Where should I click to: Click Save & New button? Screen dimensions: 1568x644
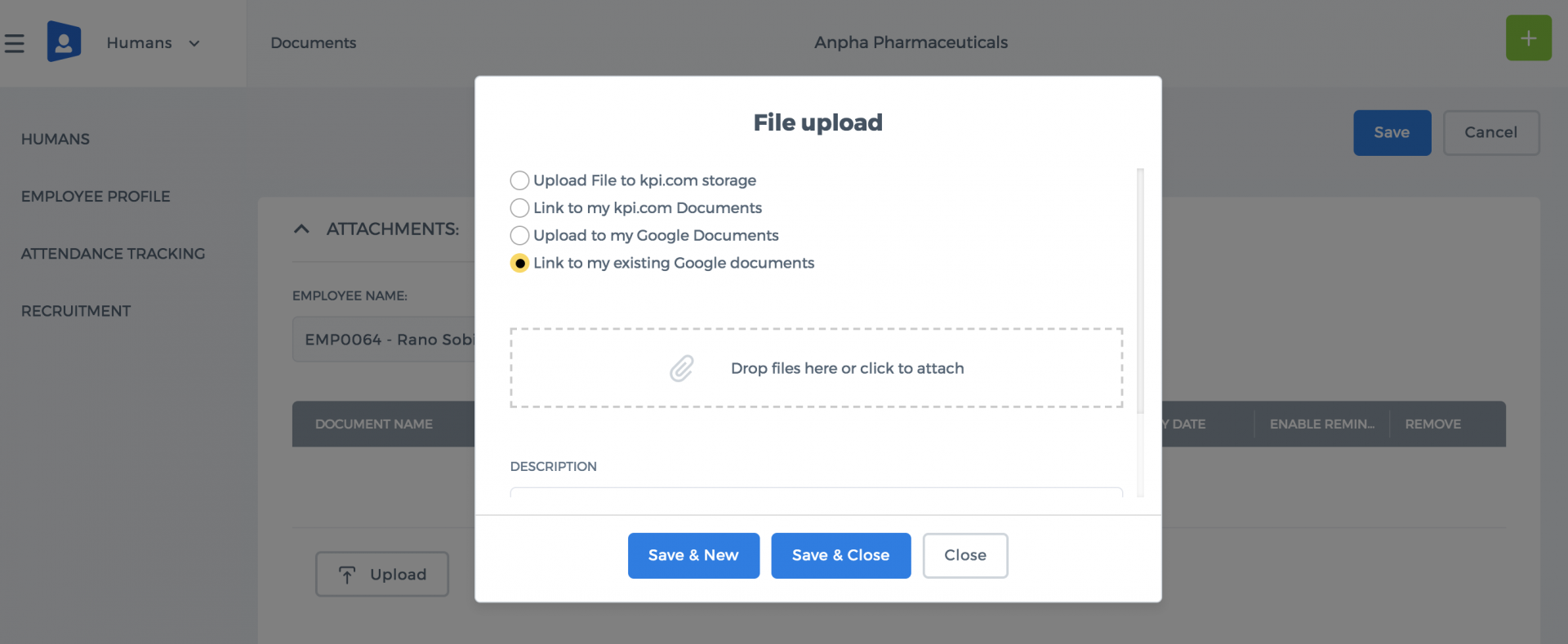click(x=693, y=556)
